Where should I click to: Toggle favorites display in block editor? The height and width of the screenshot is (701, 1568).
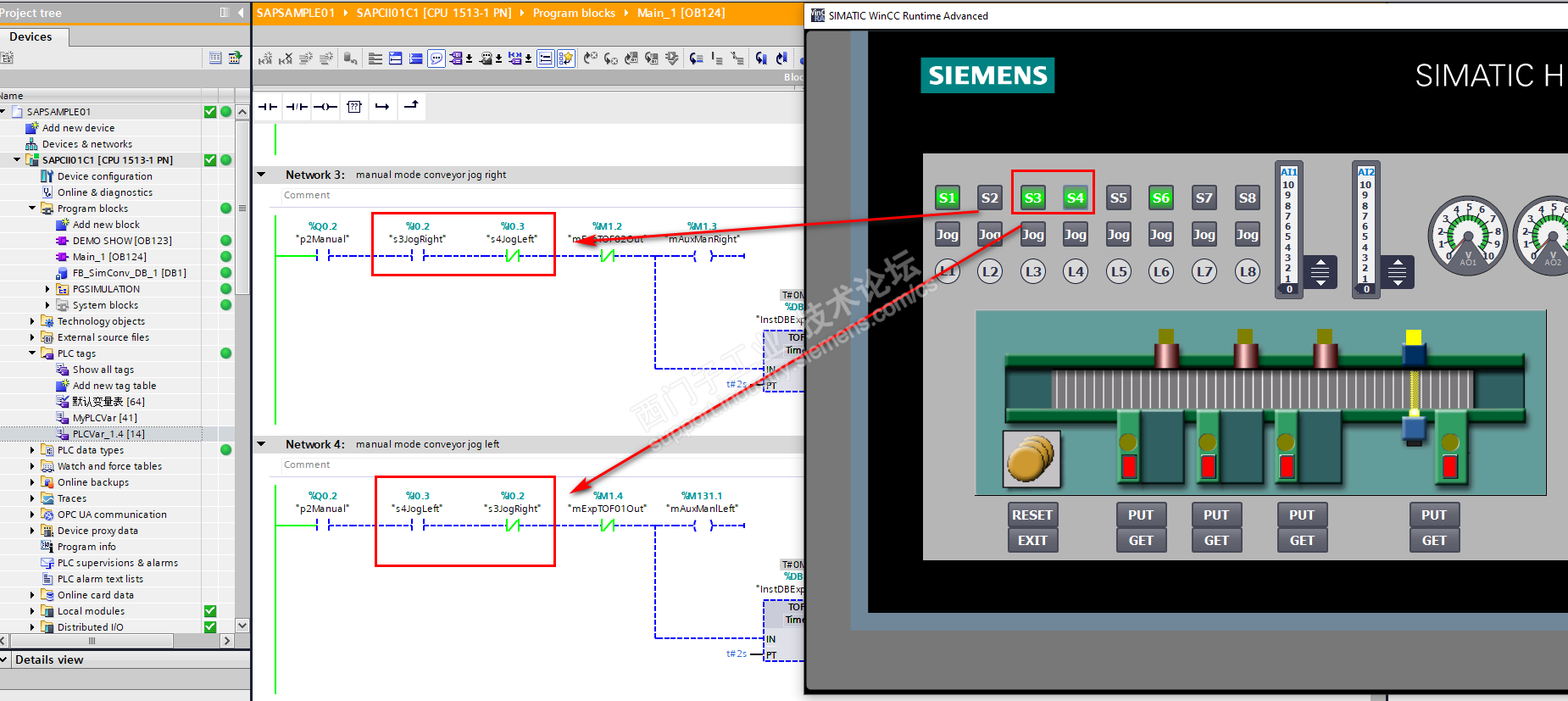pos(565,58)
